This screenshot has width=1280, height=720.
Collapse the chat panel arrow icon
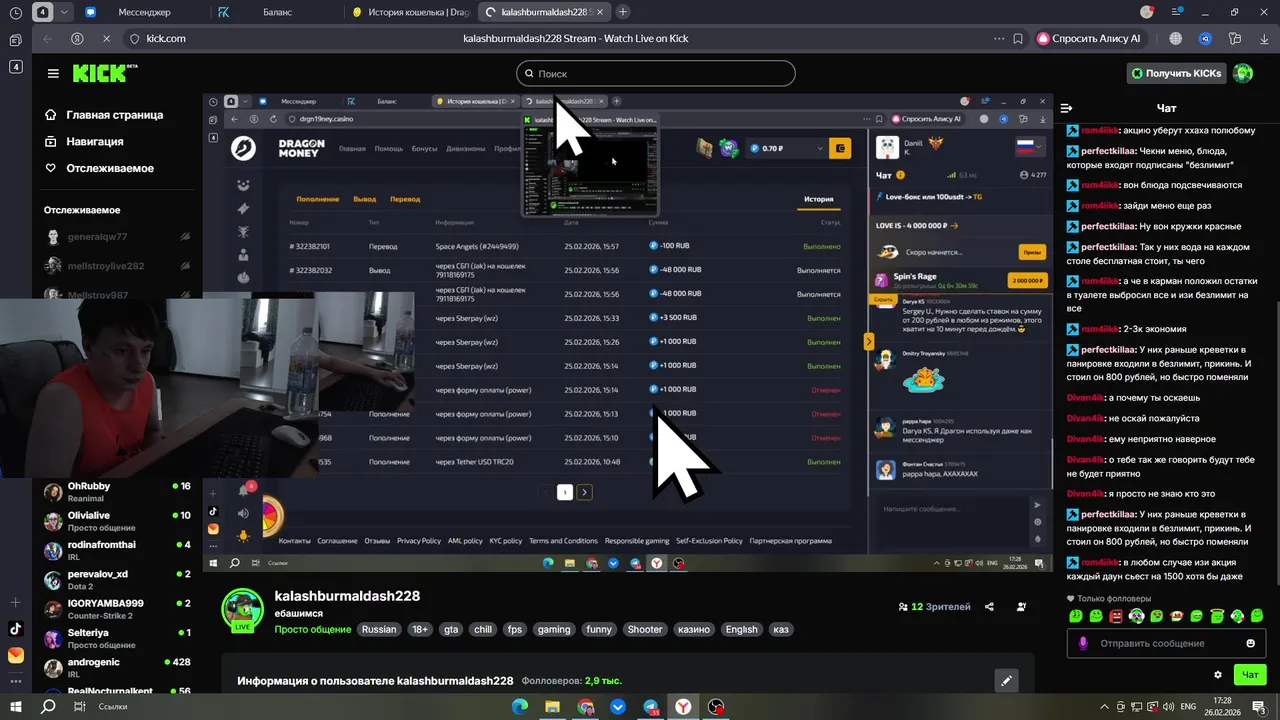pos(1066,108)
